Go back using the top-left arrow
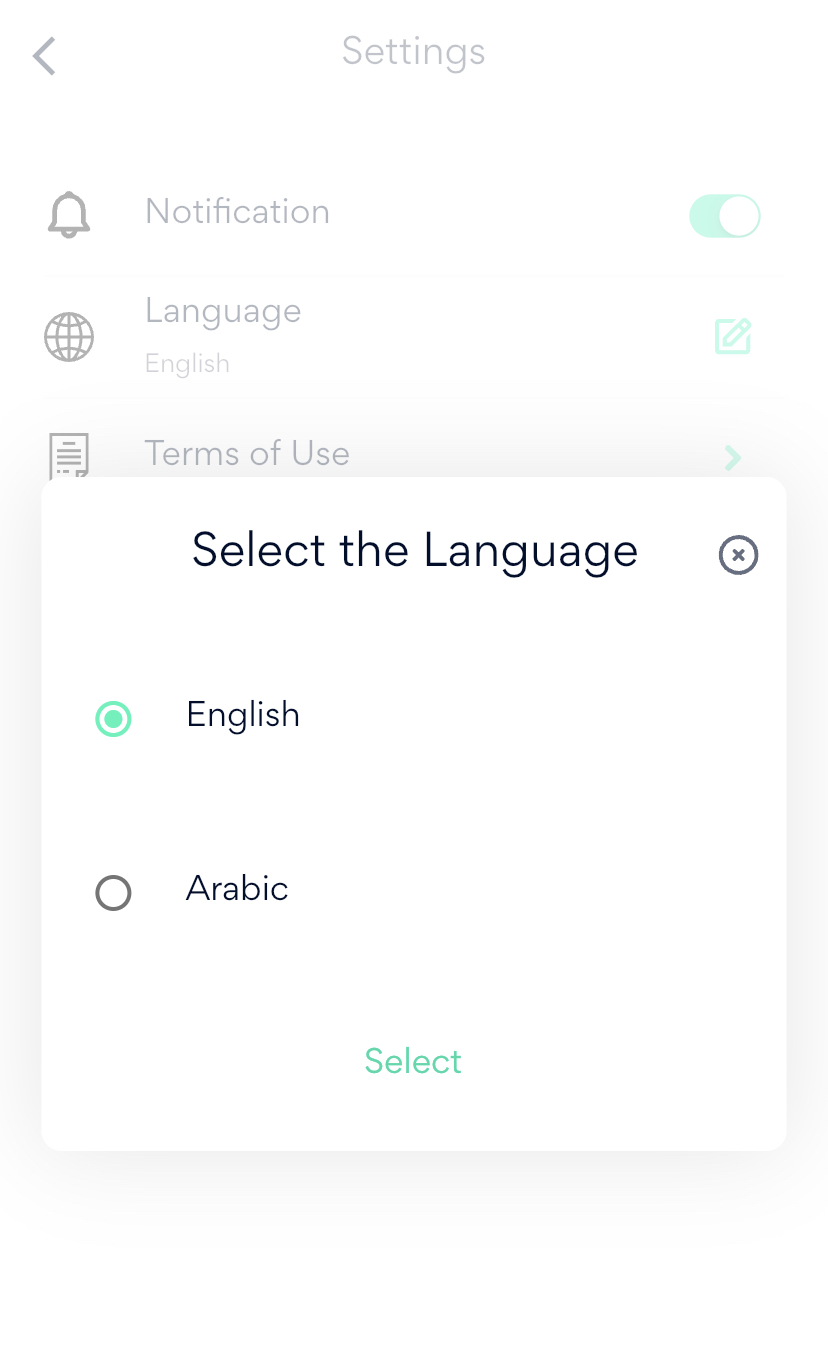 point(44,56)
